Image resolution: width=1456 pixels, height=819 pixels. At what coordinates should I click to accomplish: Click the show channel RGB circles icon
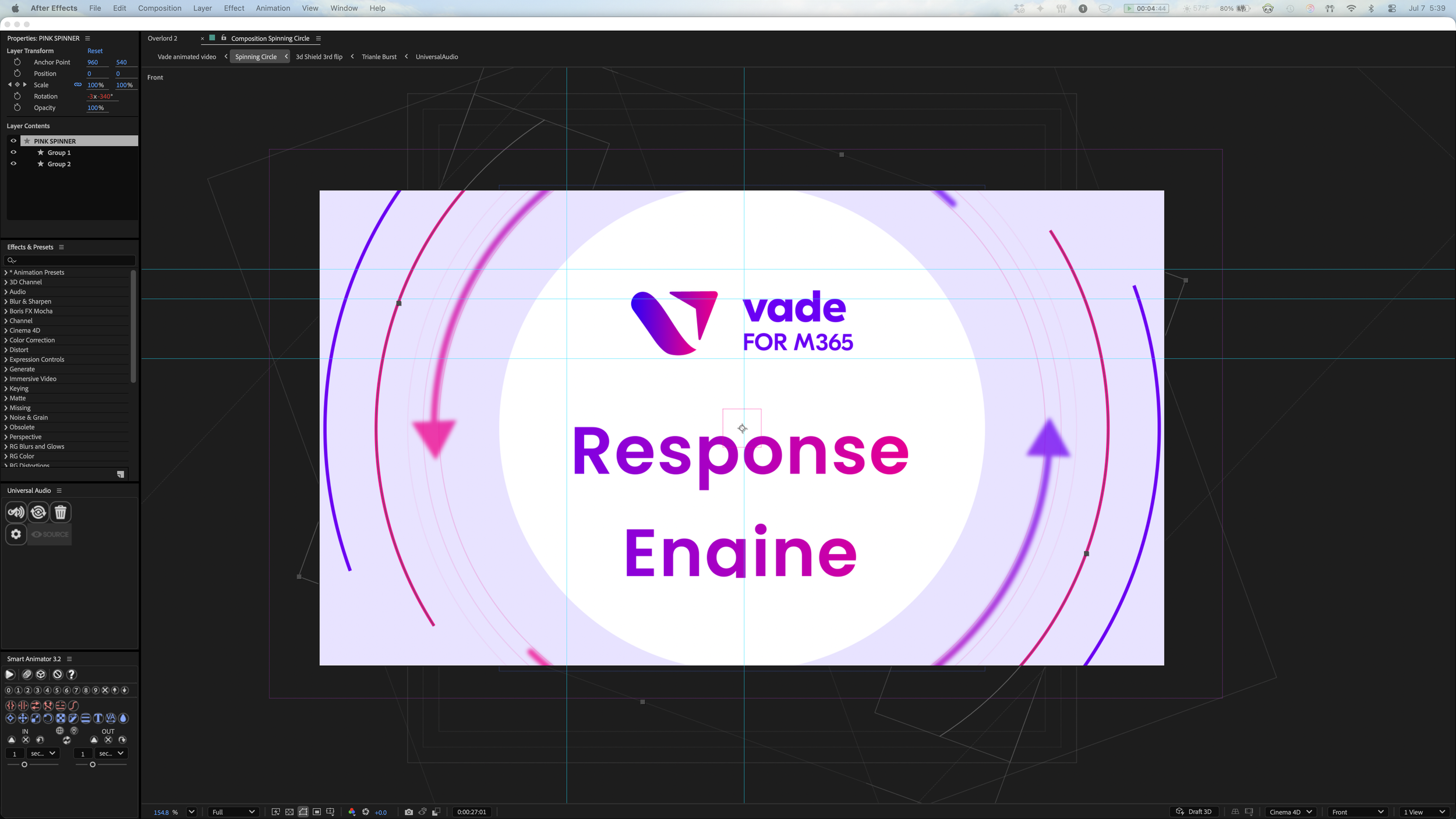352,812
